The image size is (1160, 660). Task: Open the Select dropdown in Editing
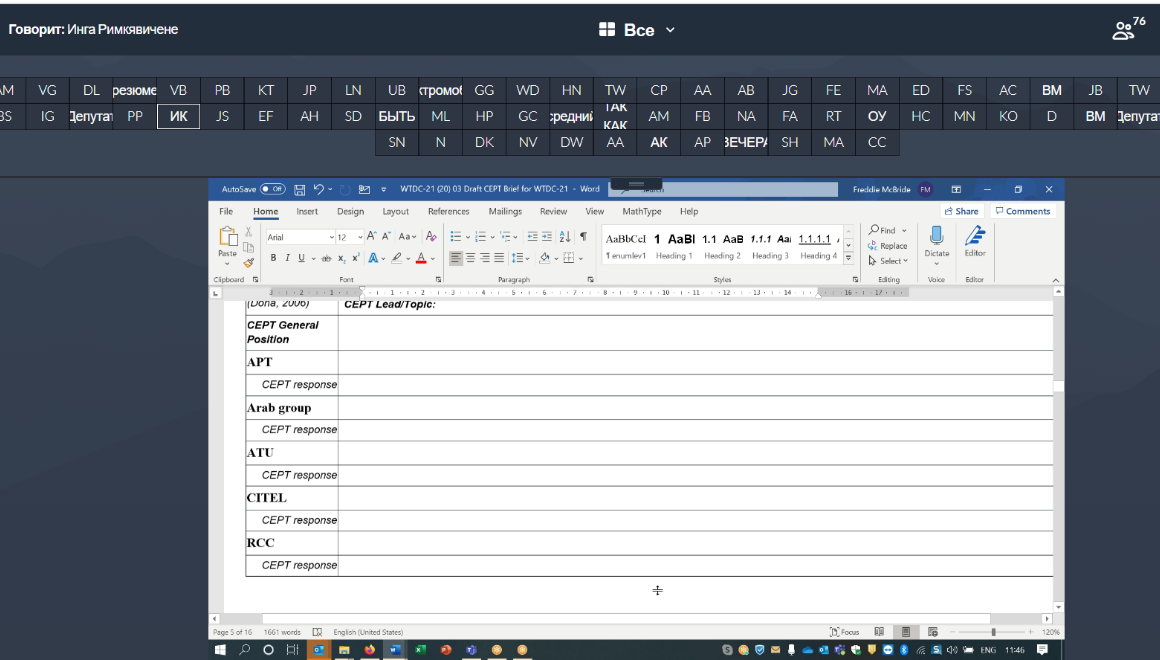(x=888, y=261)
